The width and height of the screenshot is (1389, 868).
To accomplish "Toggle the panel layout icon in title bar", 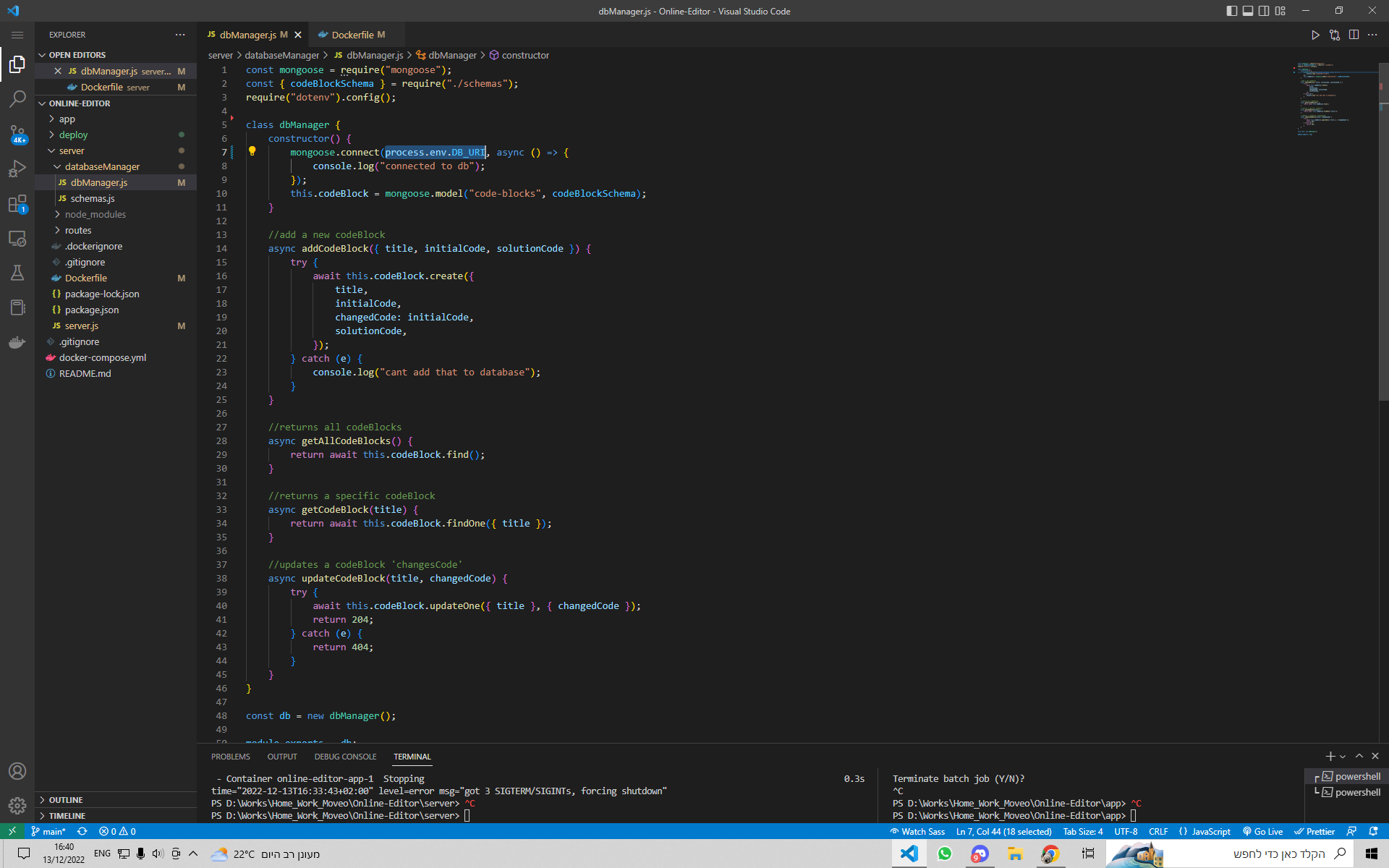I will 1248,11.
